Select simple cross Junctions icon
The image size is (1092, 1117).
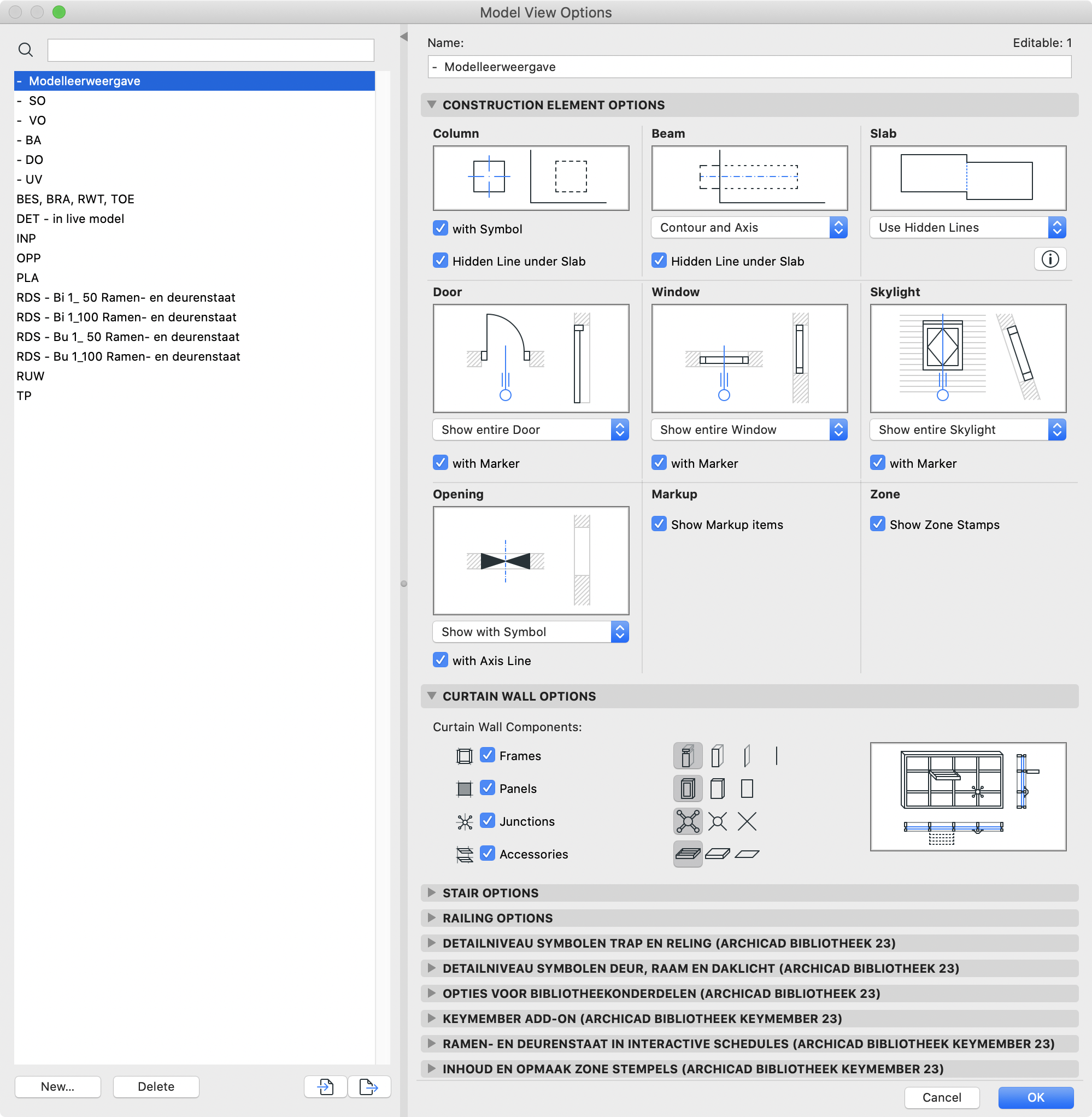click(747, 821)
